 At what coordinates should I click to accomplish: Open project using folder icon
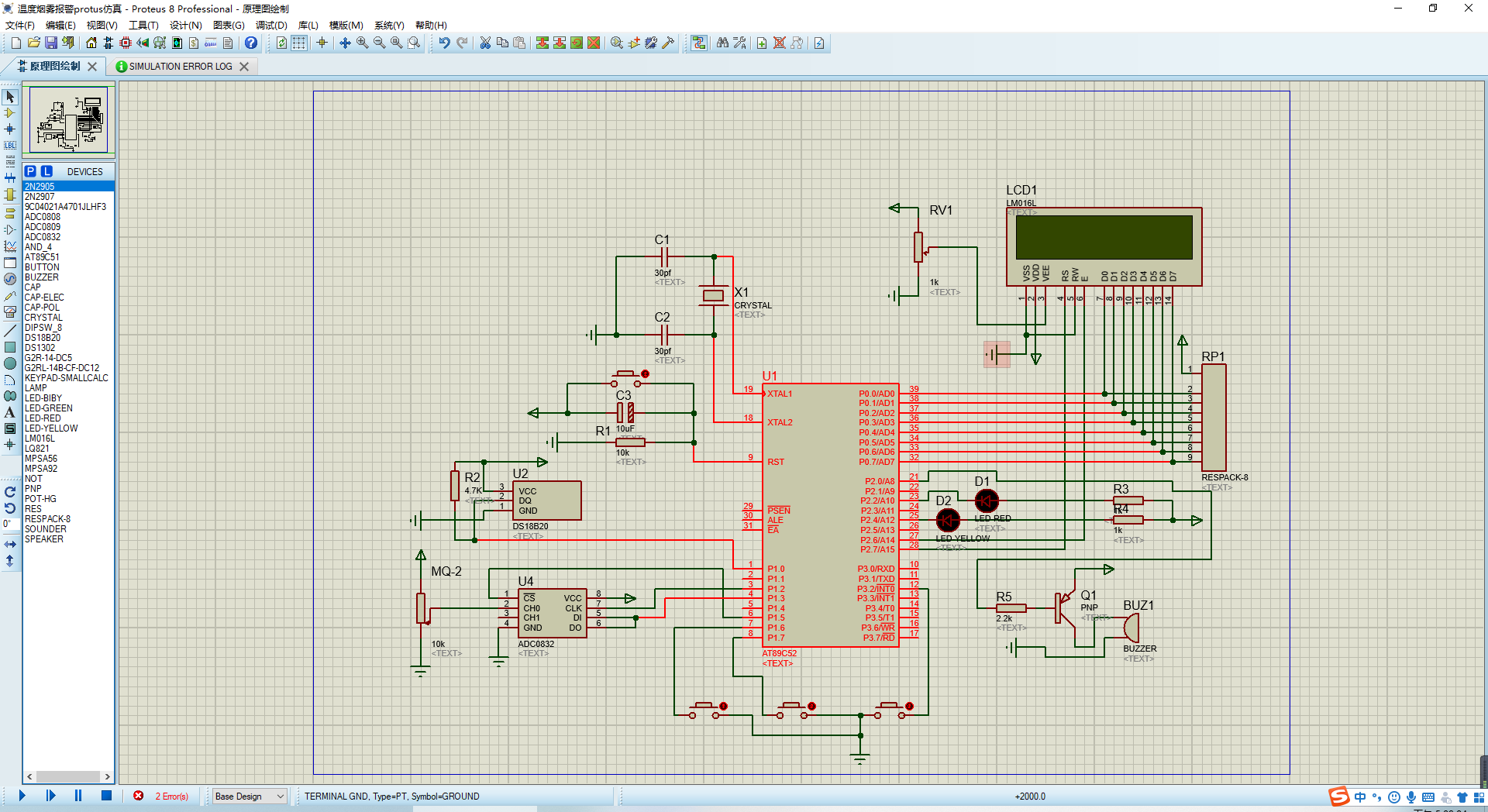click(x=33, y=43)
